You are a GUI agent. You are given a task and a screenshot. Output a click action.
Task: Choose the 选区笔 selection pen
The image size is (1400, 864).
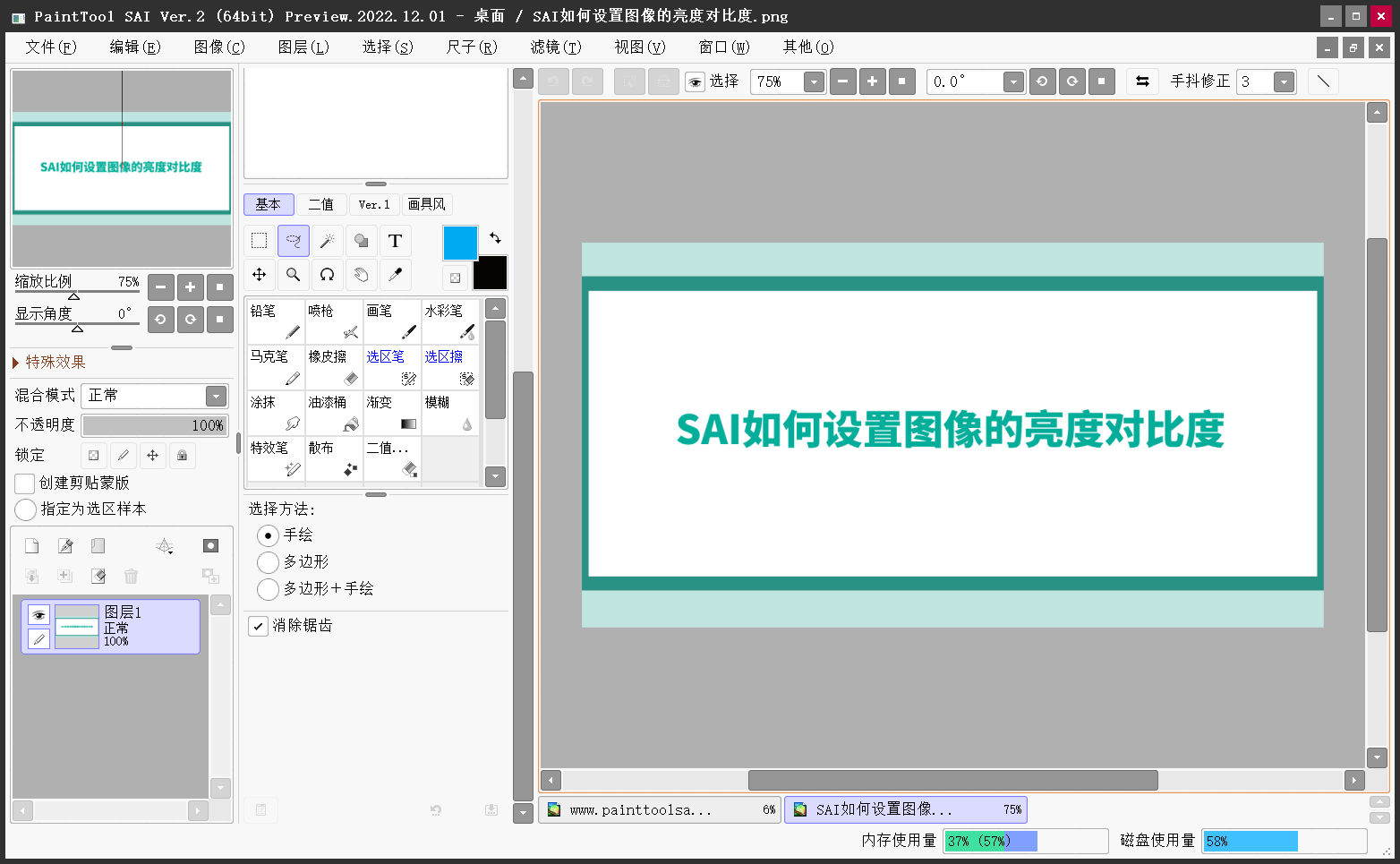coord(392,367)
